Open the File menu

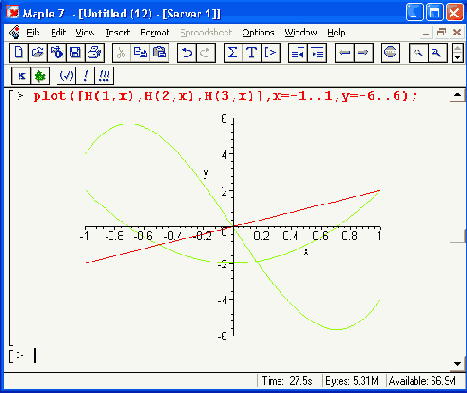click(x=33, y=32)
